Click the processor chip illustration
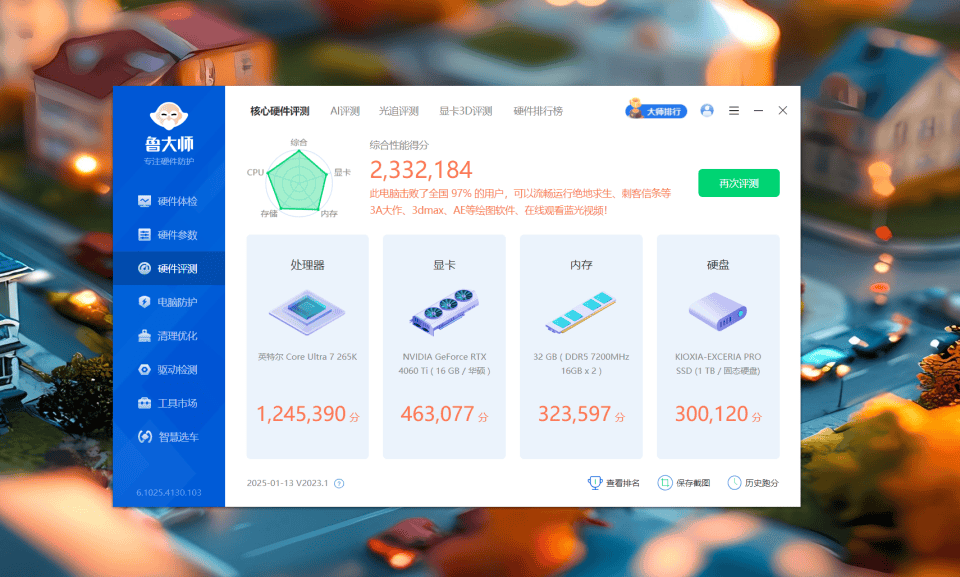 tap(307, 312)
